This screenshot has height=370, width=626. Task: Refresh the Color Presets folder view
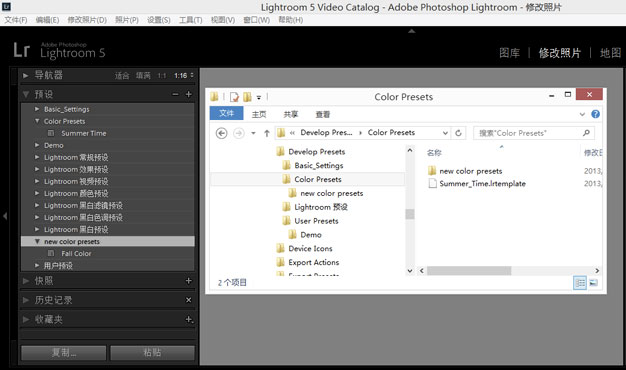pos(458,133)
